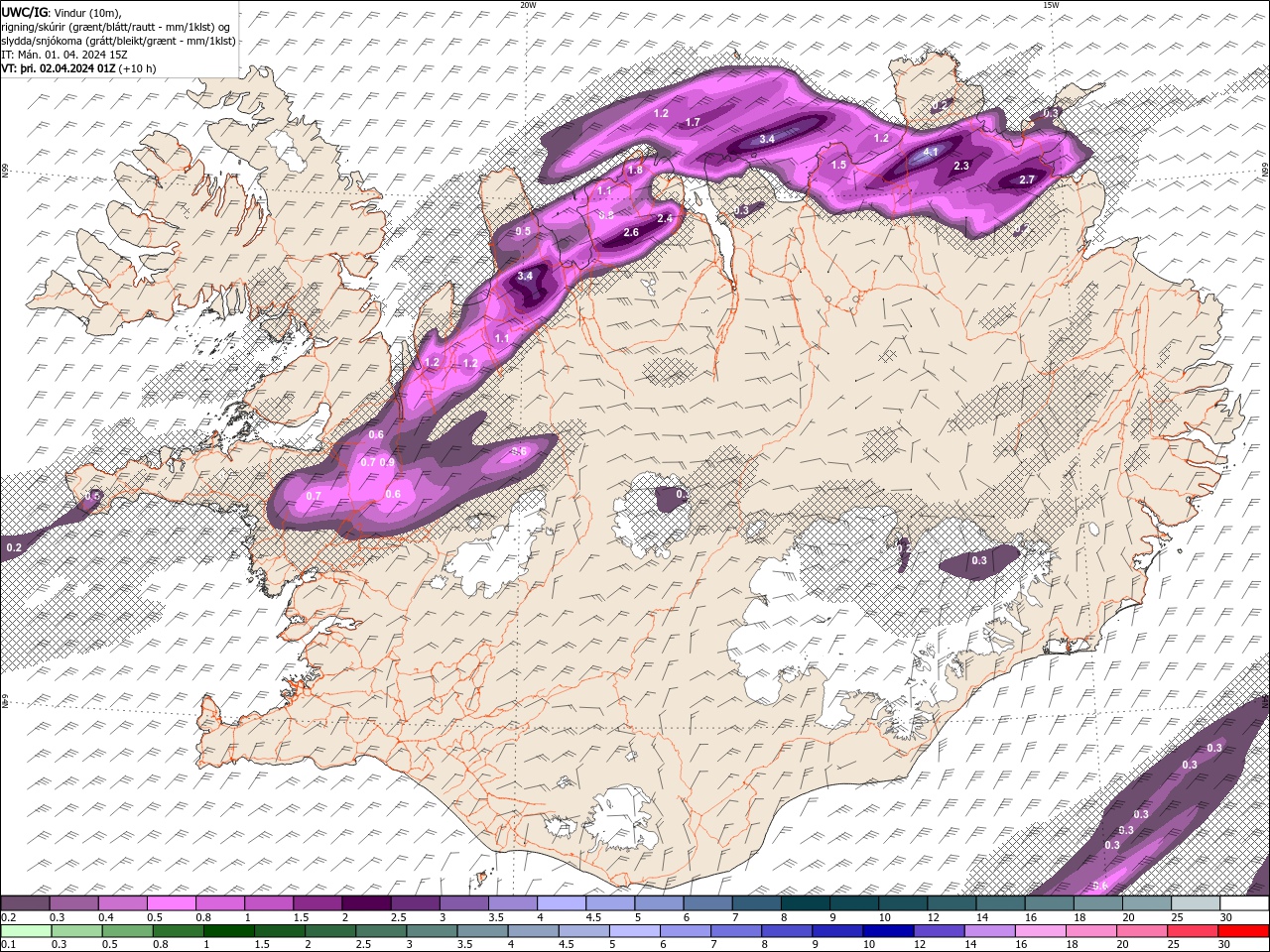Click the 1.8 precipitation value label
Screen dimensions: 1270x952
[x=635, y=170]
